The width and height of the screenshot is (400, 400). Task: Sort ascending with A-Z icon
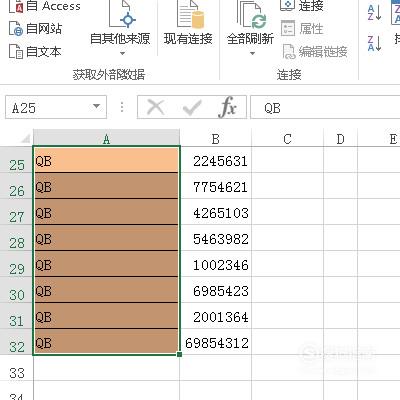coord(374,13)
